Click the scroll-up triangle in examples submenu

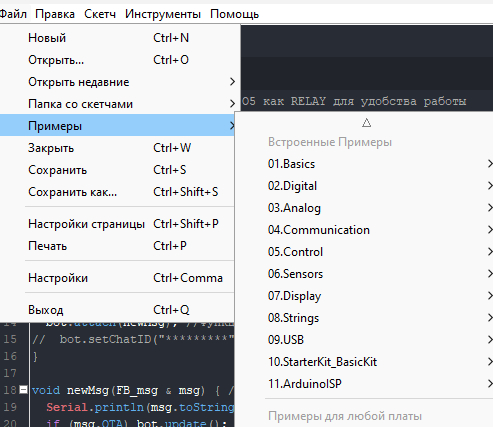[367, 123]
